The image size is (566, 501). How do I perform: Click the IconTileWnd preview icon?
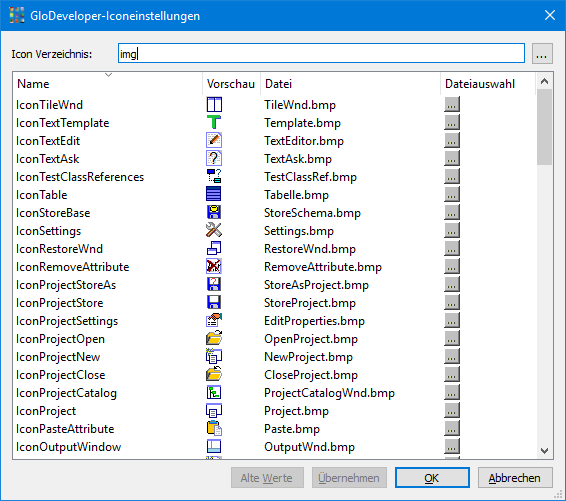click(214, 105)
